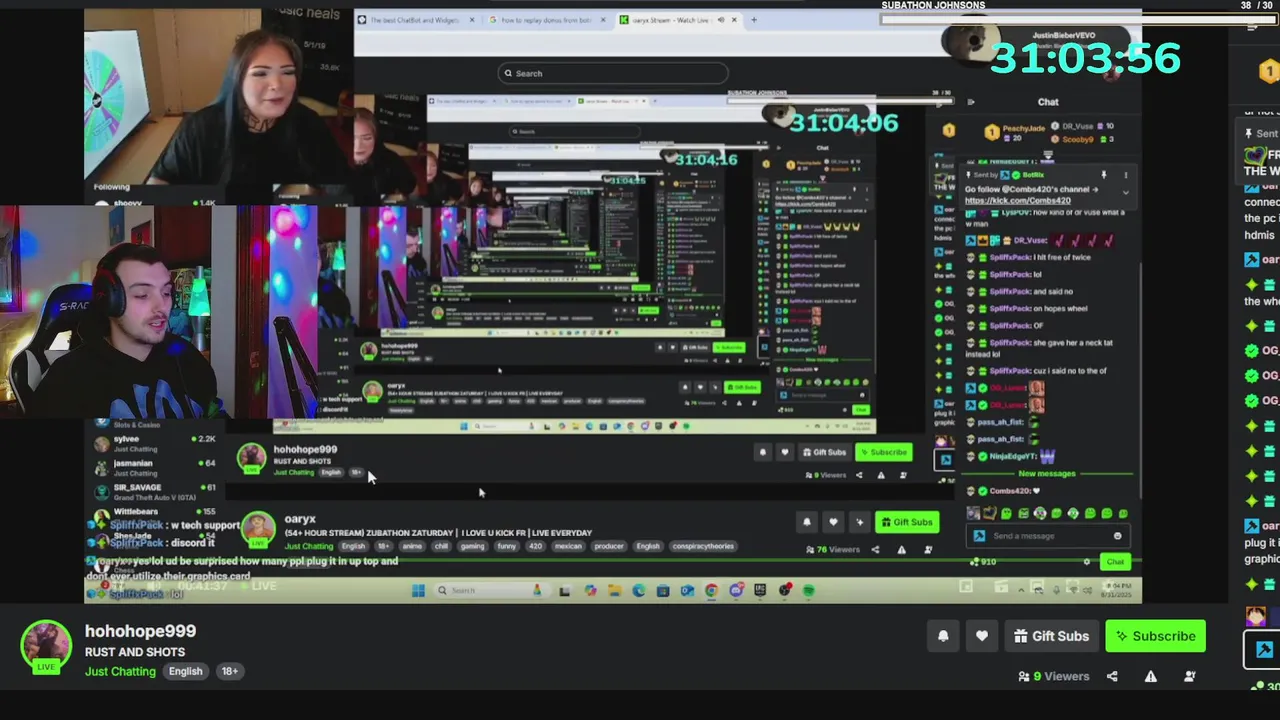
Task: Click nested Gift Subs in streamed video
Action: 825,452
